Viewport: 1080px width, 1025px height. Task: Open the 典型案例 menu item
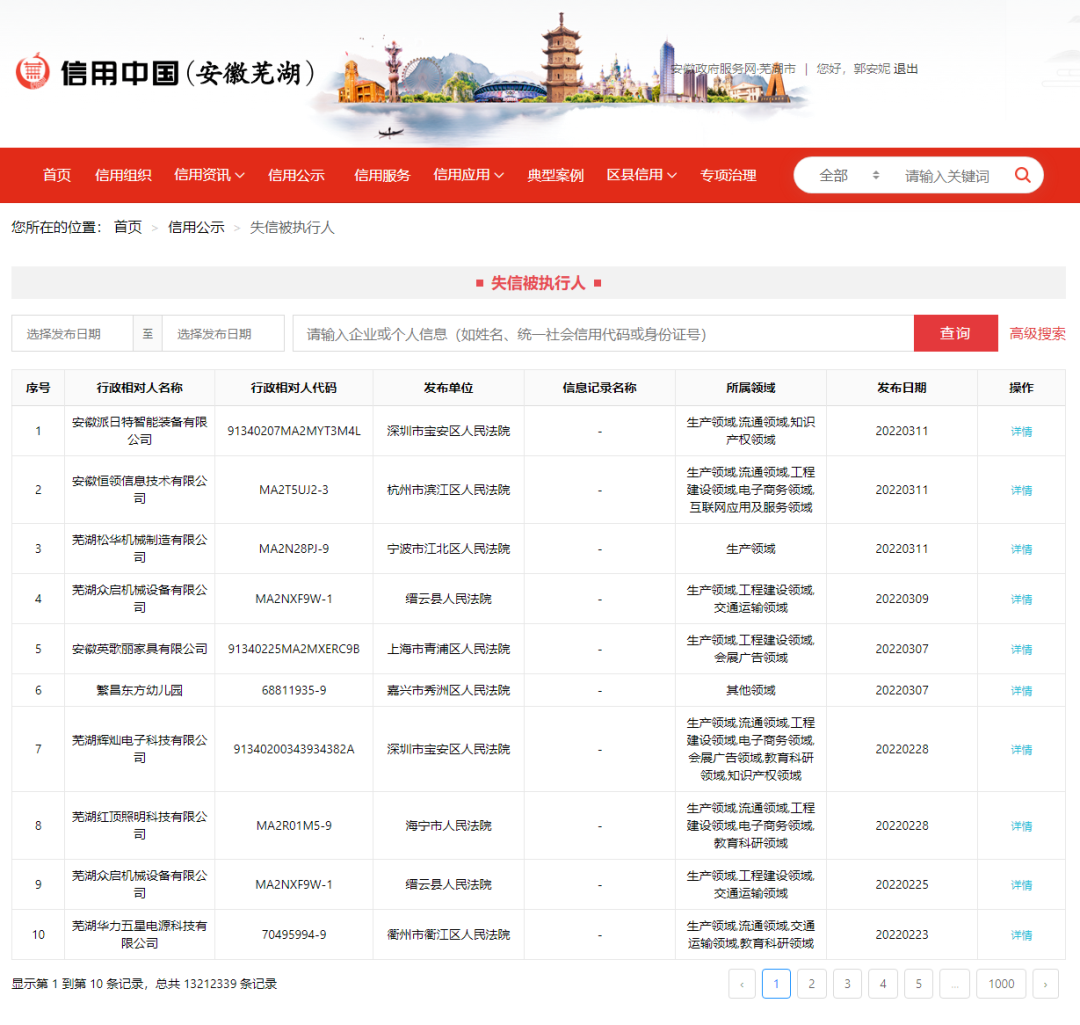(x=554, y=175)
